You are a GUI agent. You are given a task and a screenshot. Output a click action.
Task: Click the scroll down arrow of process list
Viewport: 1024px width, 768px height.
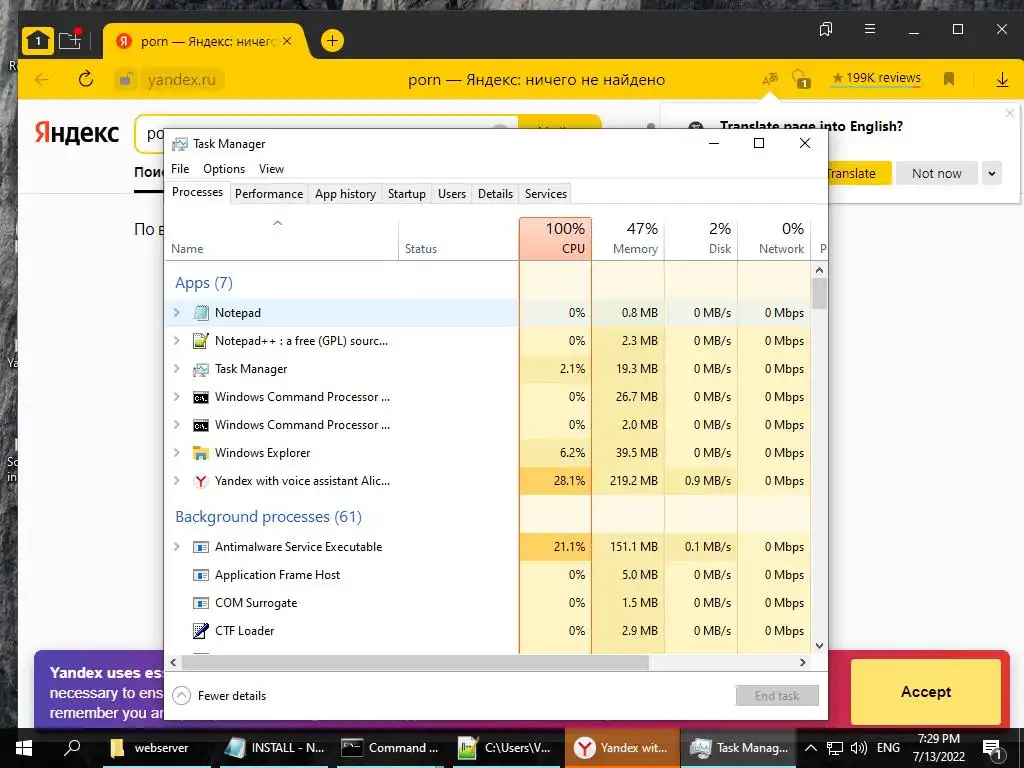tap(820, 646)
